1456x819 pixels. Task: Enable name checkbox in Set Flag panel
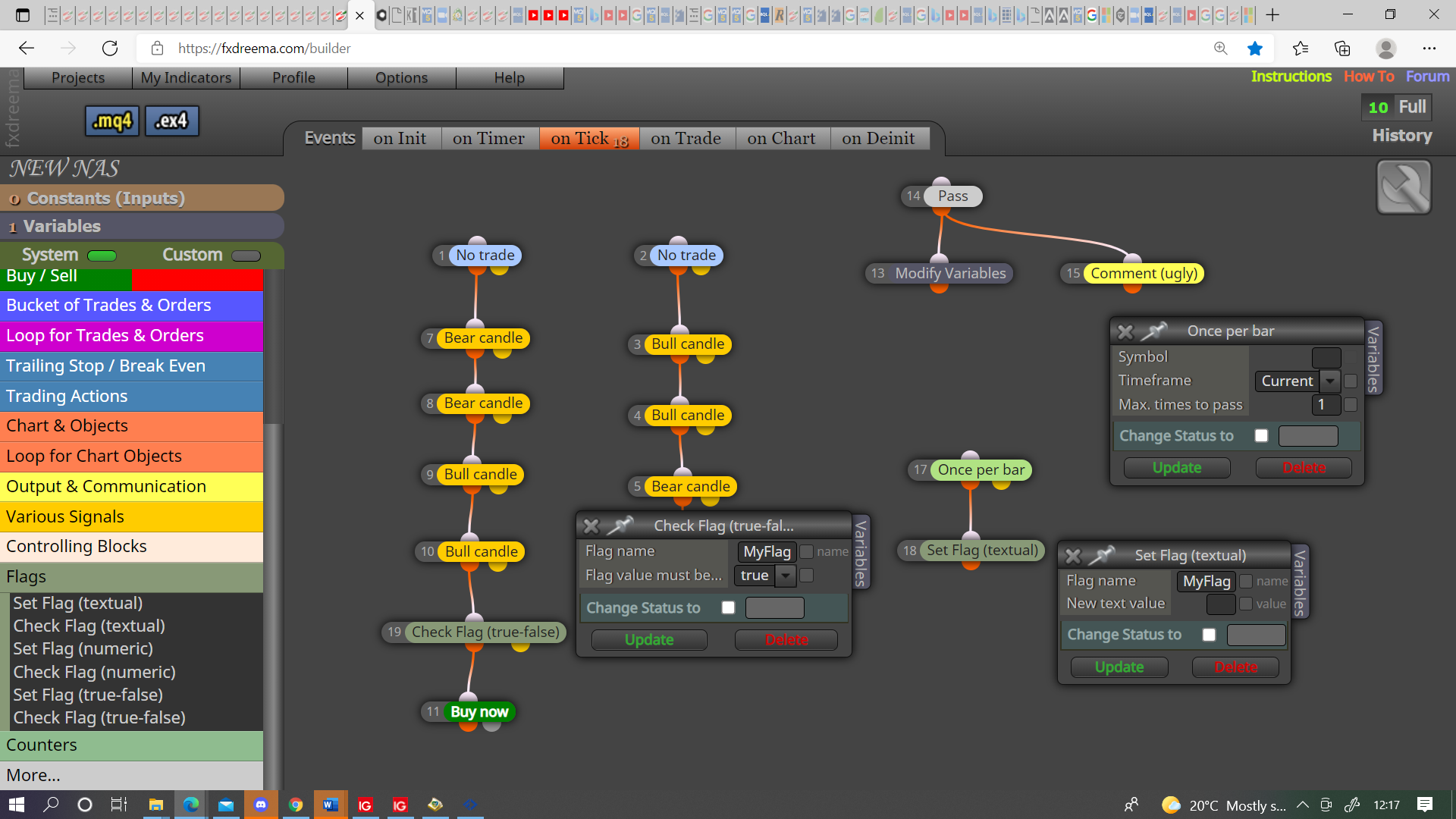coord(1246,582)
